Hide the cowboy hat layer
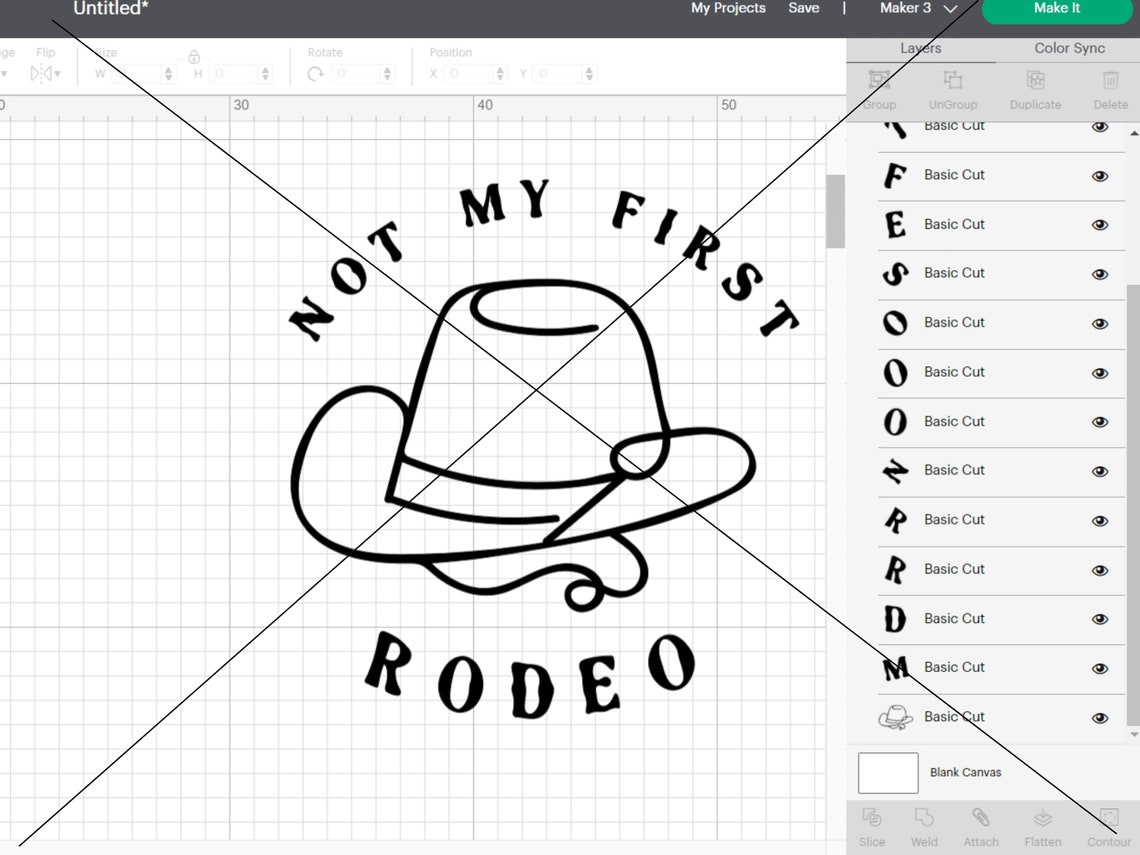The image size is (1140, 855). (1100, 716)
